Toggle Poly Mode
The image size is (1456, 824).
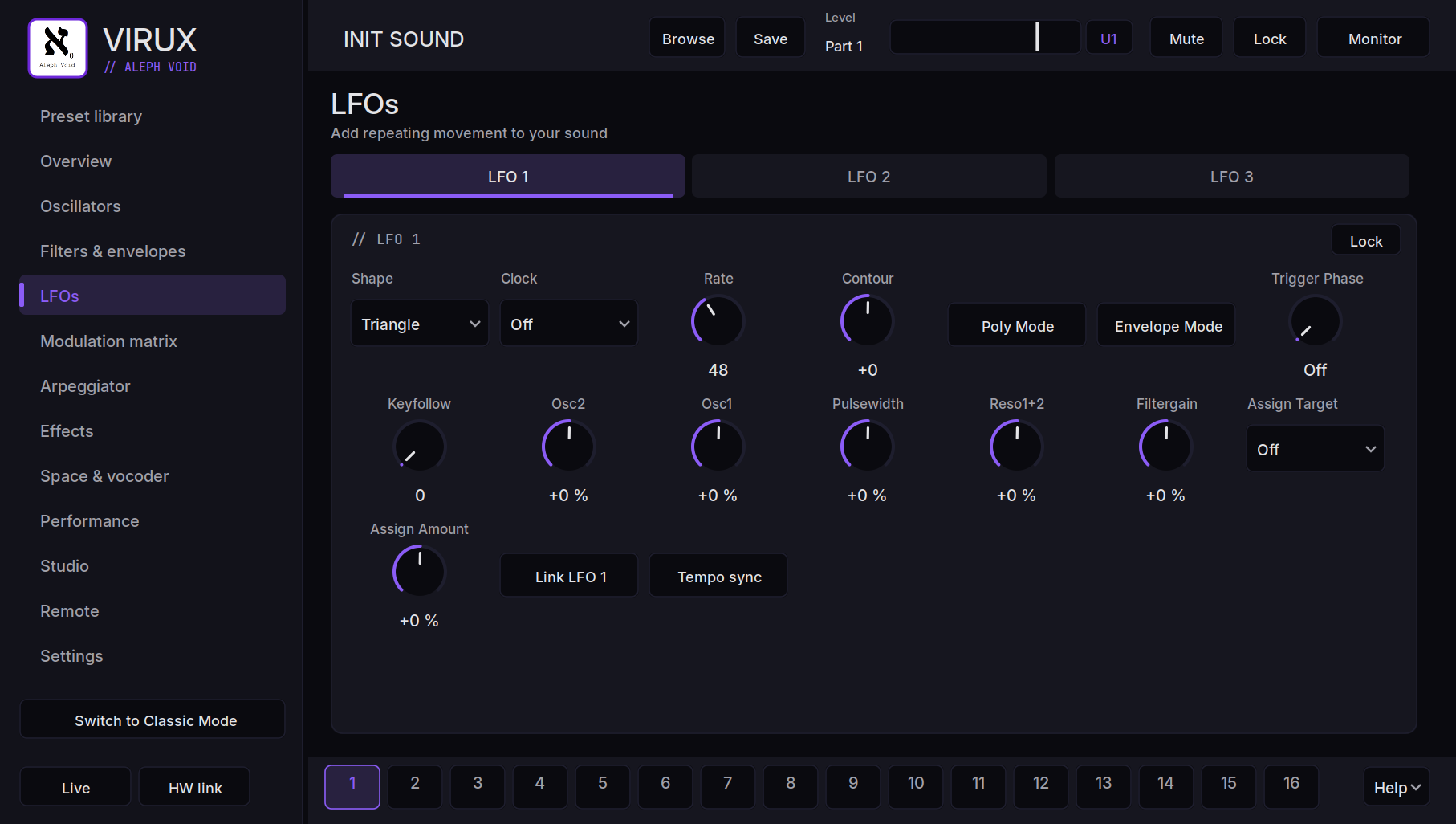point(1017,325)
